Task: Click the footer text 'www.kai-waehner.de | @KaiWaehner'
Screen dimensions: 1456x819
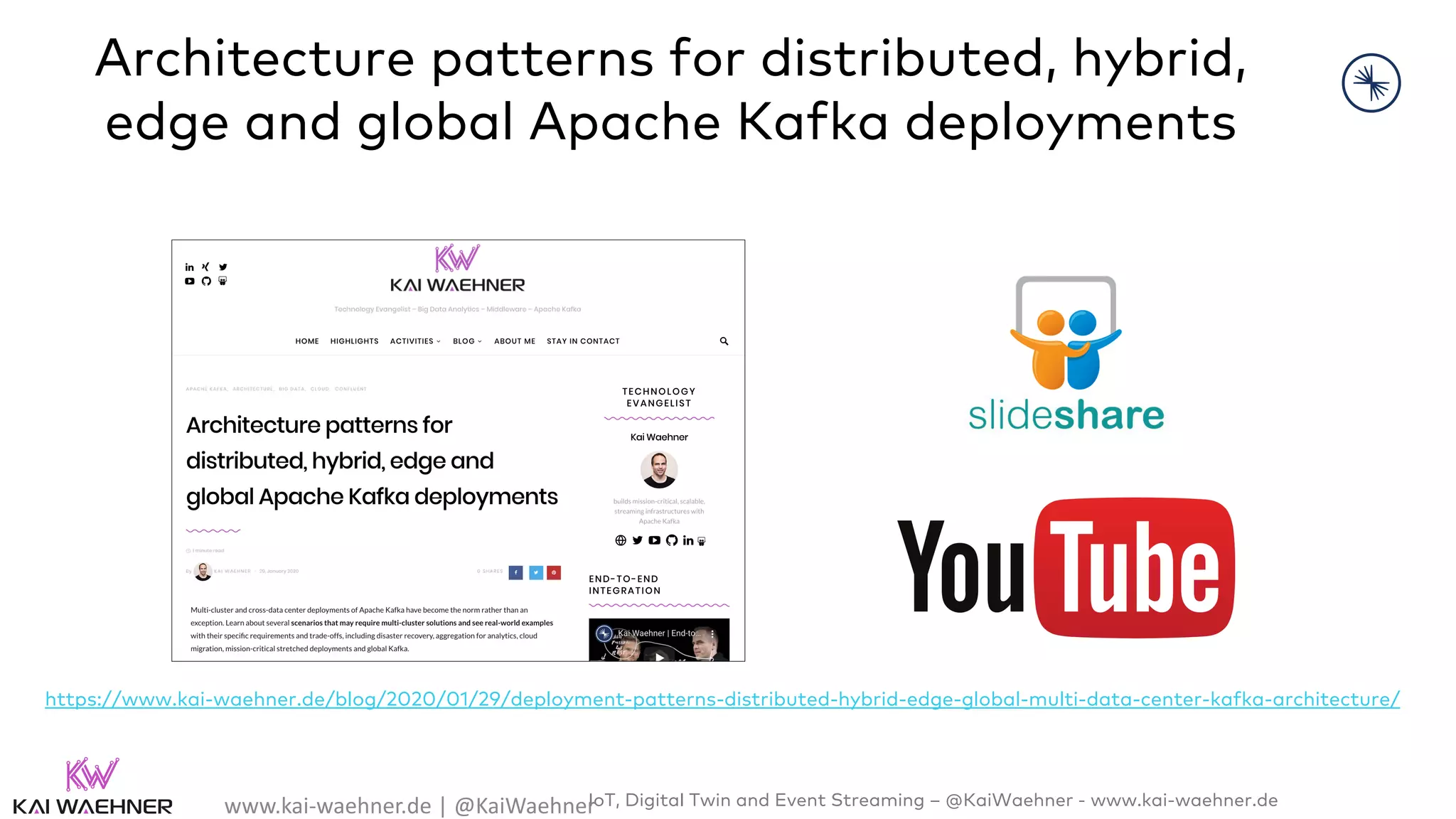Action: click(409, 805)
